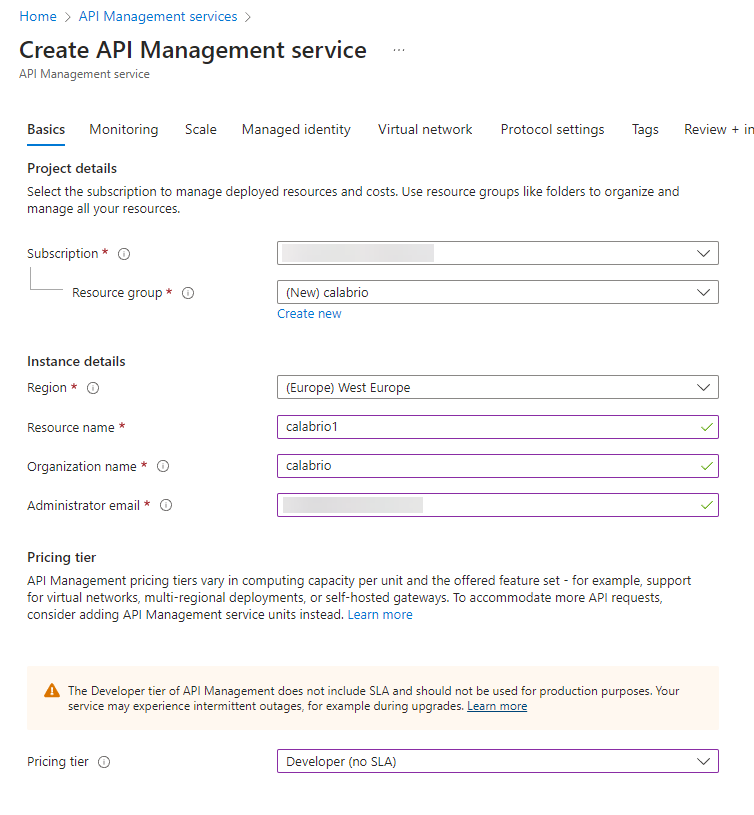
Task: Open the Virtual network tab
Action: tap(425, 129)
